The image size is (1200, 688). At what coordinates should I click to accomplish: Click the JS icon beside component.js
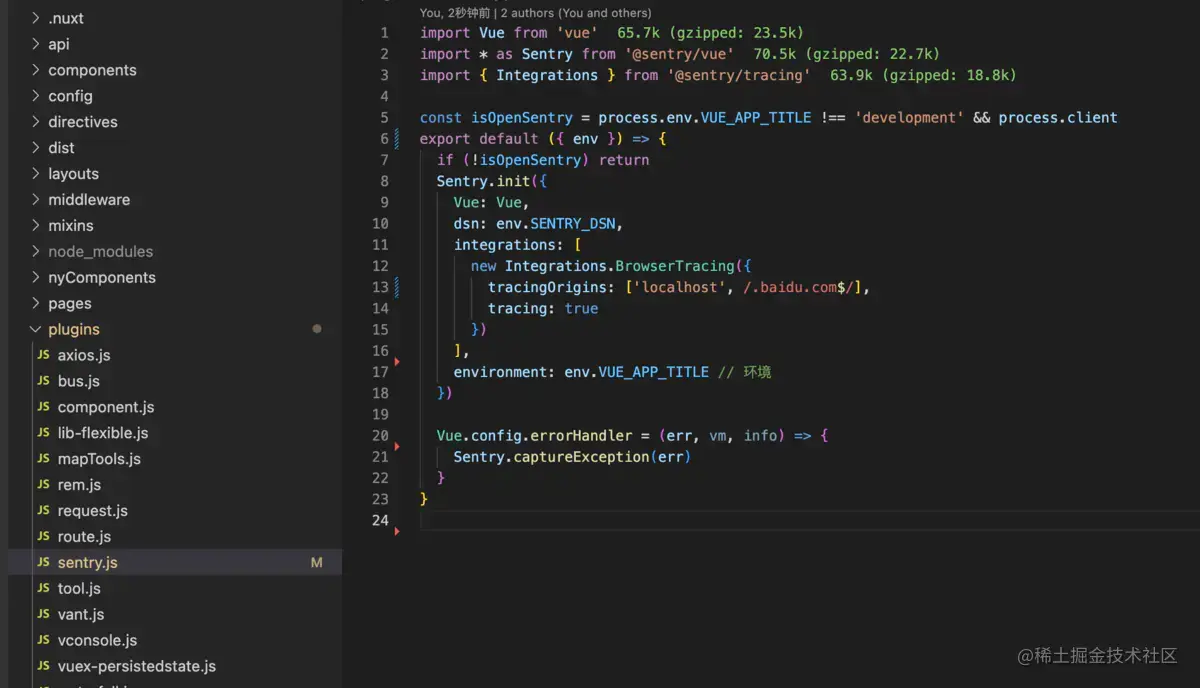43,407
